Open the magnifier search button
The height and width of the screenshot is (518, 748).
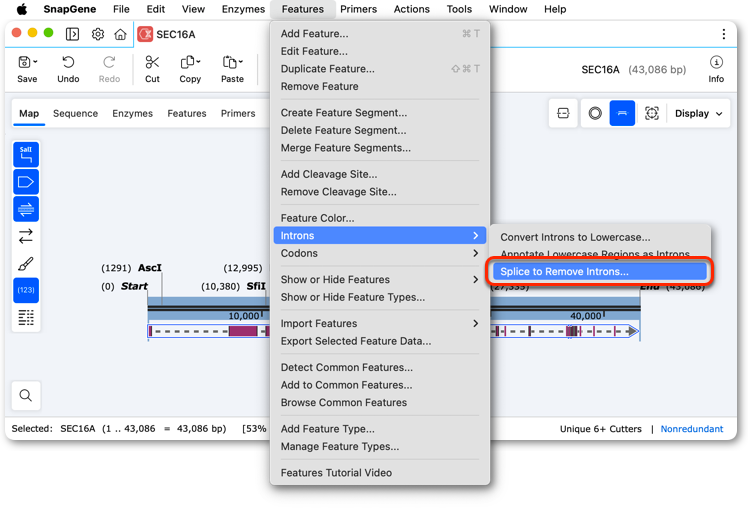point(26,395)
